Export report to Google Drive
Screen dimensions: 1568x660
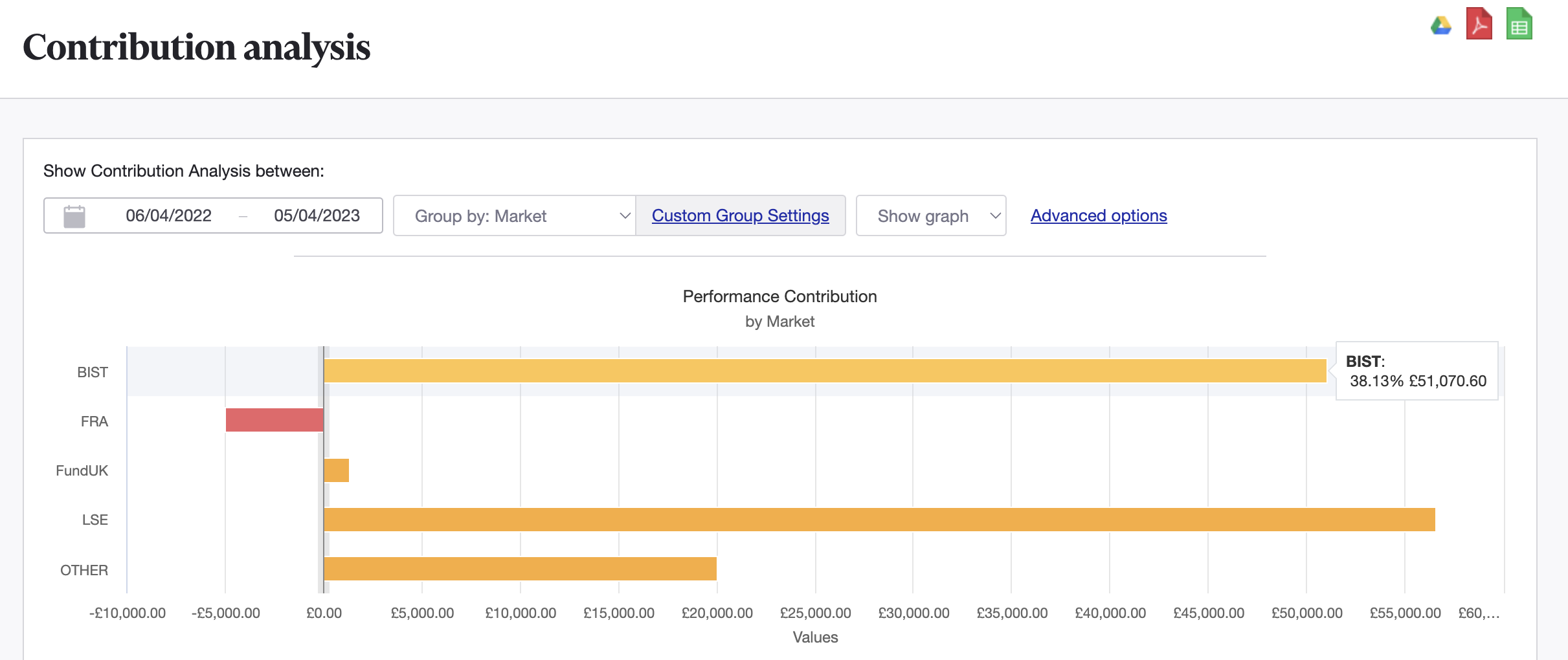tap(1440, 26)
